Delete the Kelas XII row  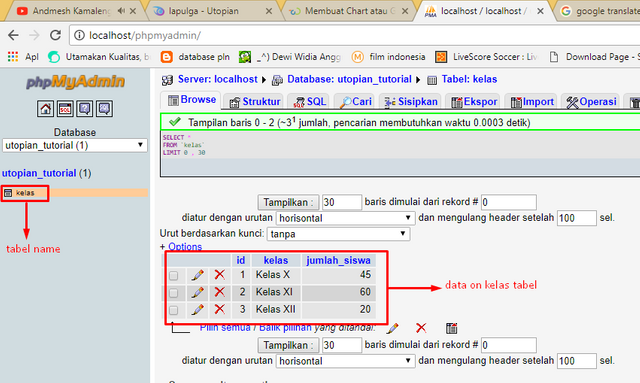(x=220, y=310)
